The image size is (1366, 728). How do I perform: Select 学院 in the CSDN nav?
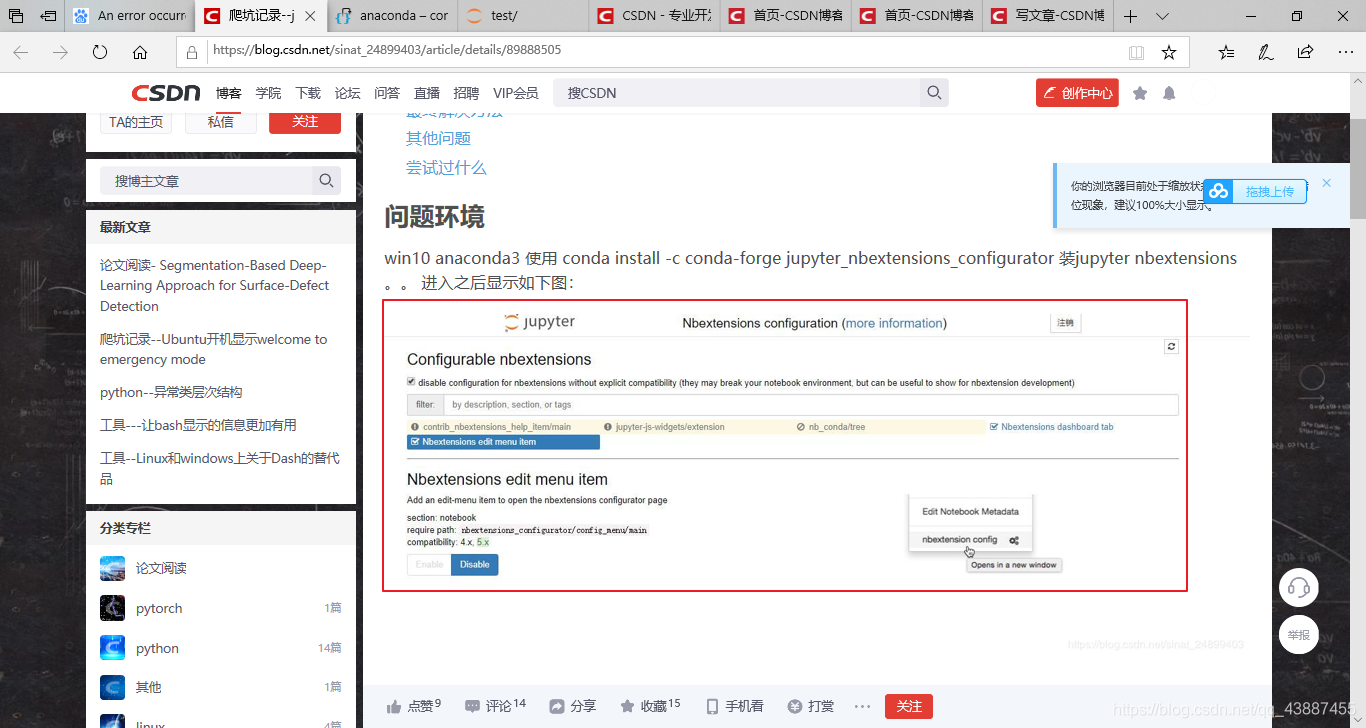click(268, 93)
